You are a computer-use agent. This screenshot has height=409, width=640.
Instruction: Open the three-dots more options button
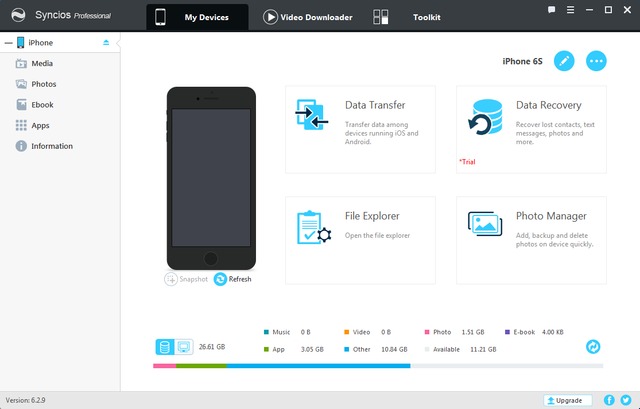596,61
